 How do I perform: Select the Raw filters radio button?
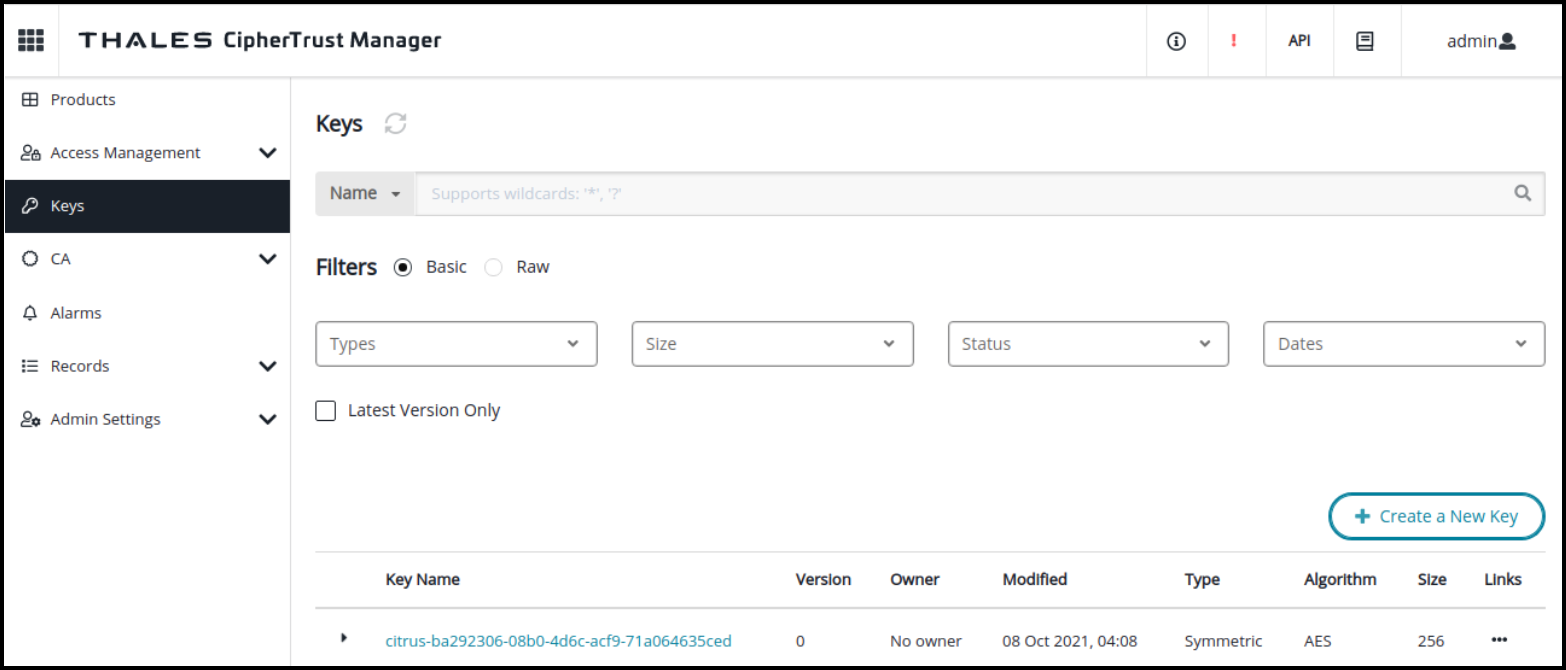493,267
